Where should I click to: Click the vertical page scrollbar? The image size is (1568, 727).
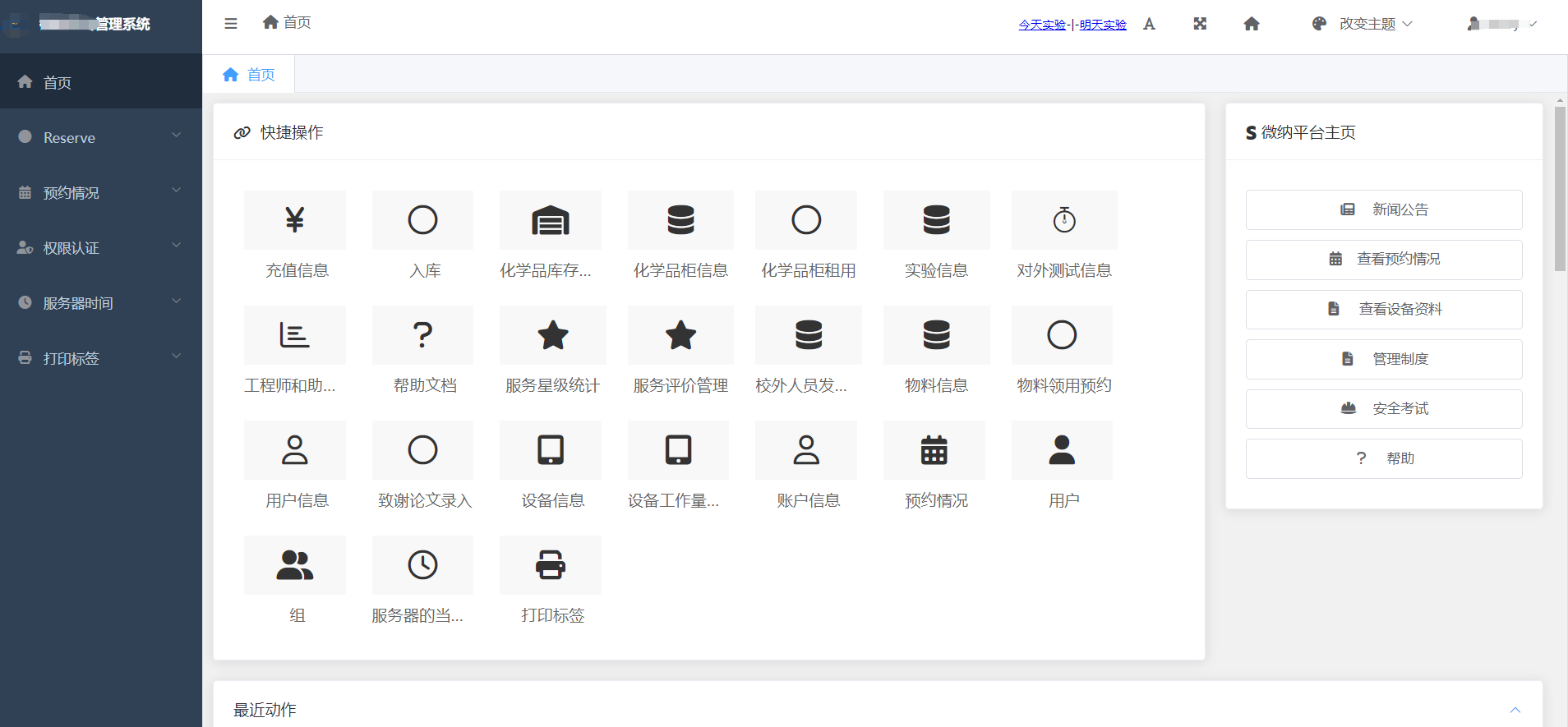[x=1560, y=189]
